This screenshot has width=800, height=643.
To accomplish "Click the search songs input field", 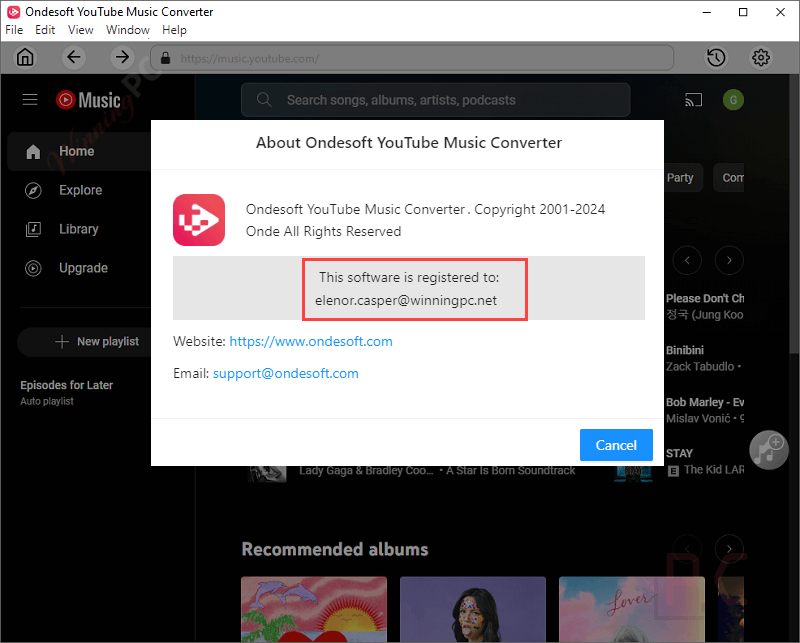I will 436,100.
